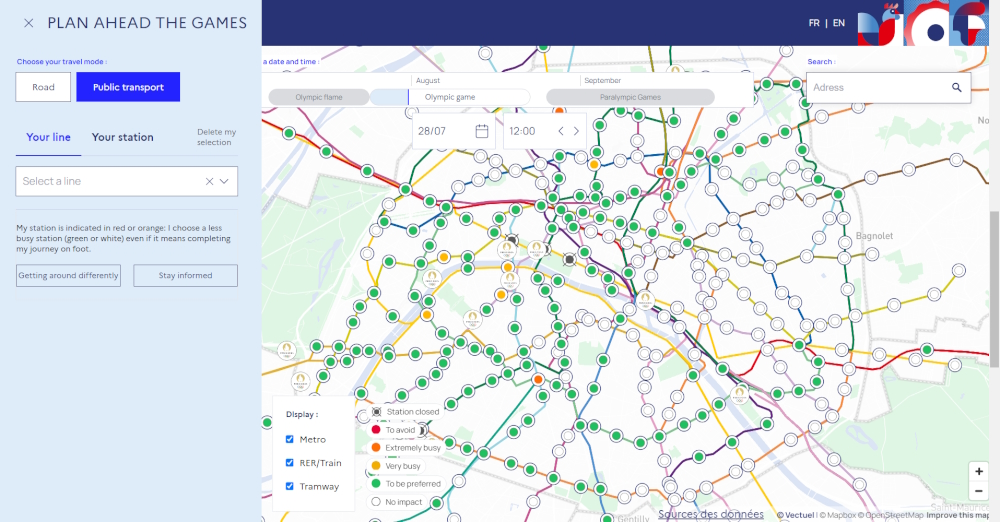Click Extremely busy orange legend entry
The width and height of the screenshot is (1000, 522).
(406, 447)
